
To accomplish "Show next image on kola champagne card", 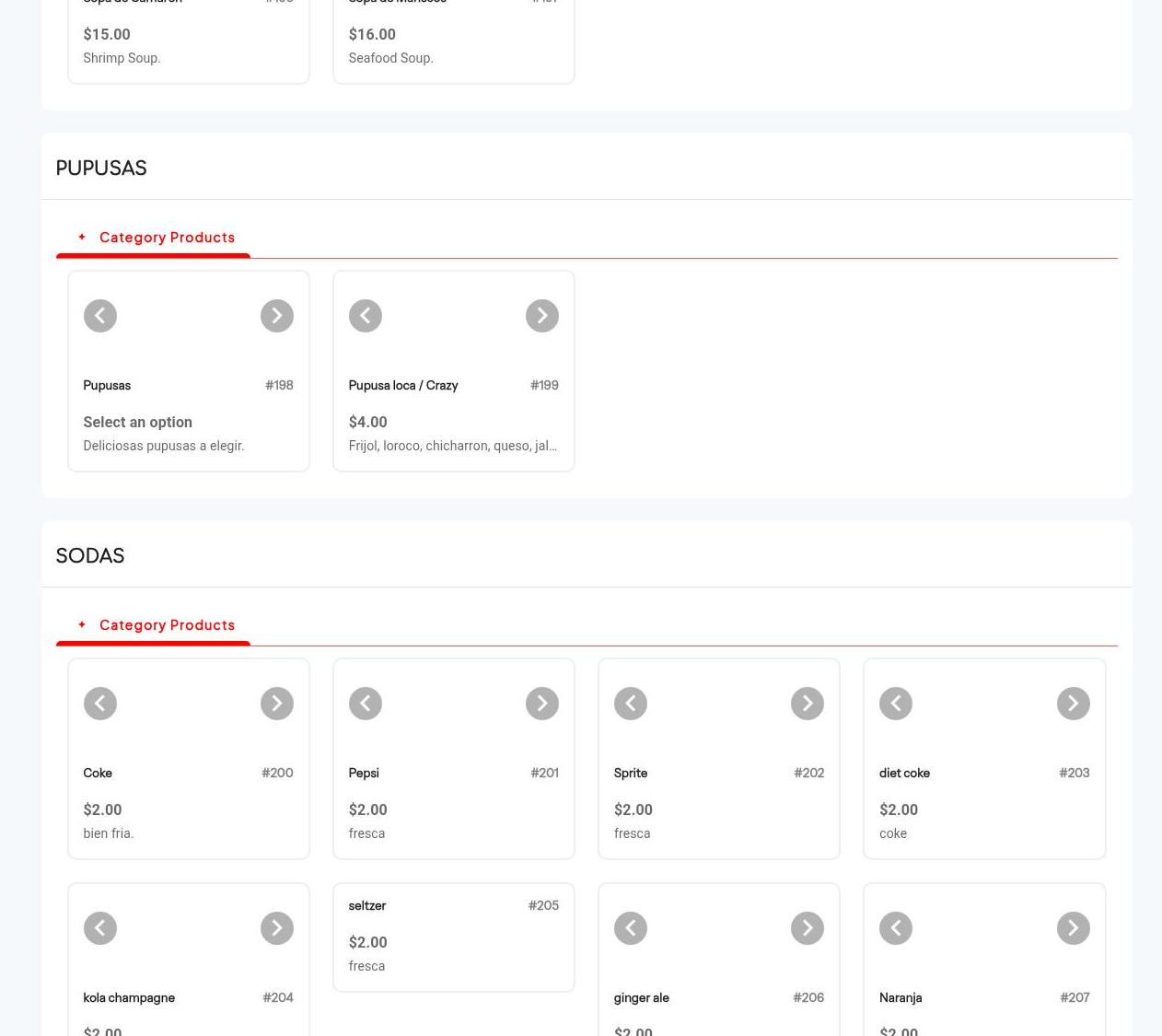I will pos(276,928).
